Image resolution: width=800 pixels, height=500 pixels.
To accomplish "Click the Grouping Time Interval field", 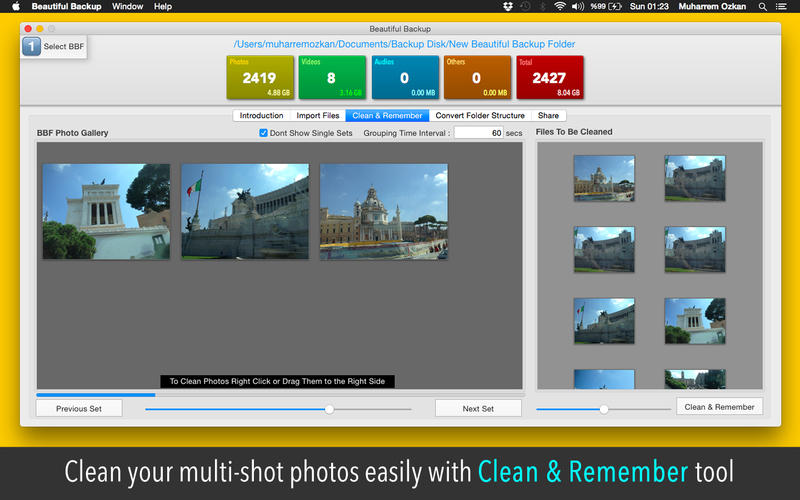I will 479,133.
